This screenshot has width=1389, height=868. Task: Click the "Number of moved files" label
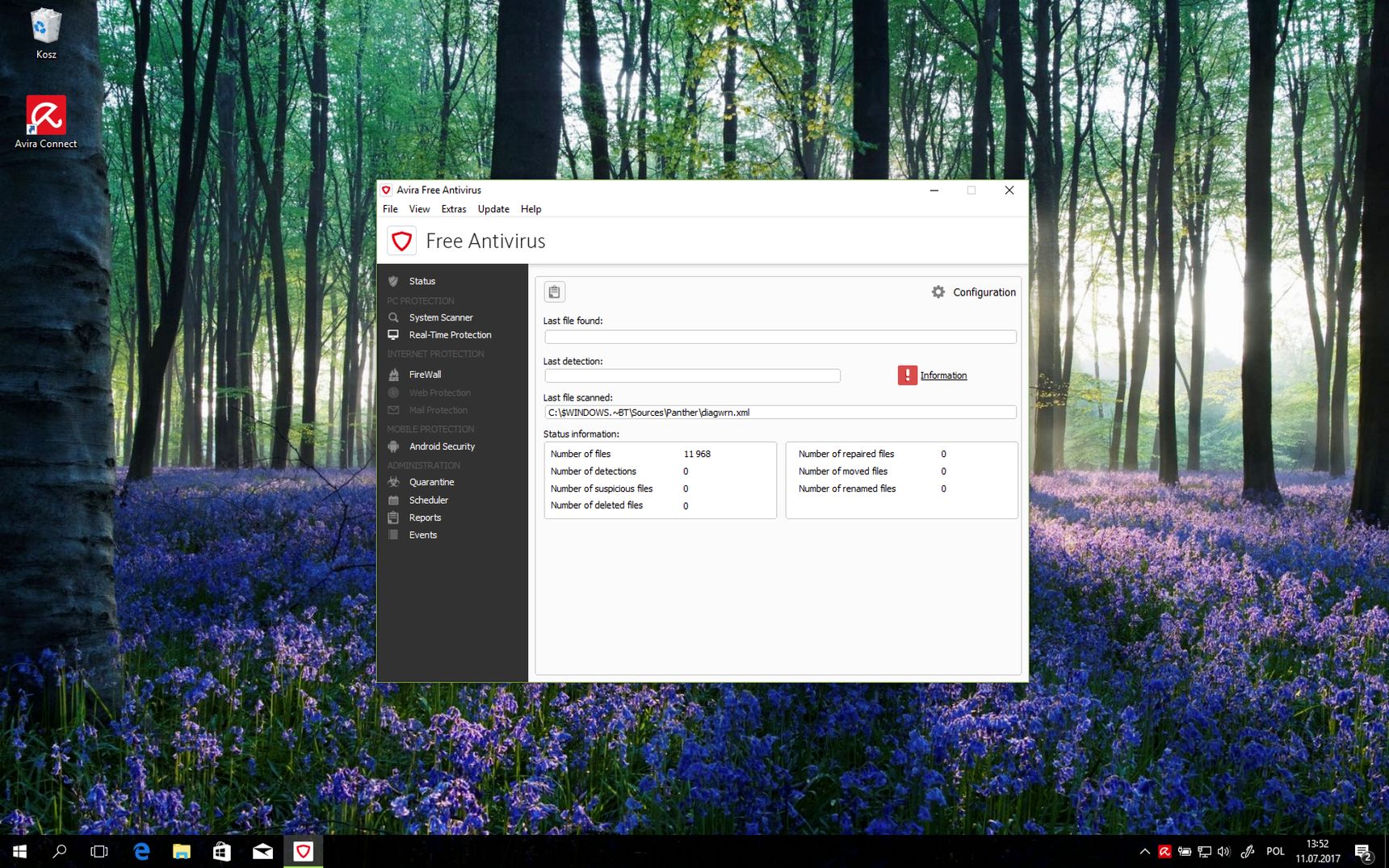click(x=843, y=472)
